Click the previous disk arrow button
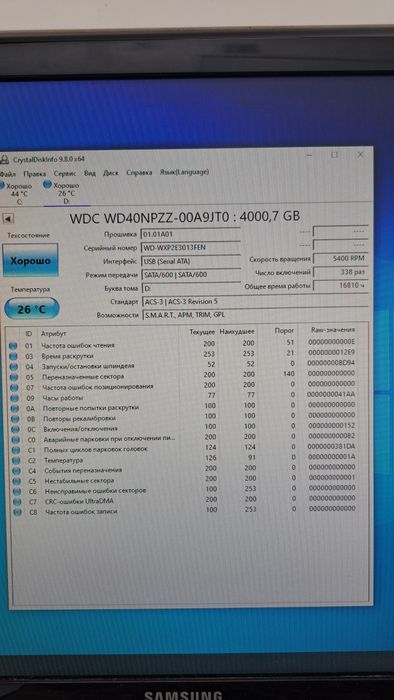The height and width of the screenshot is (700, 394). click(x=8, y=218)
